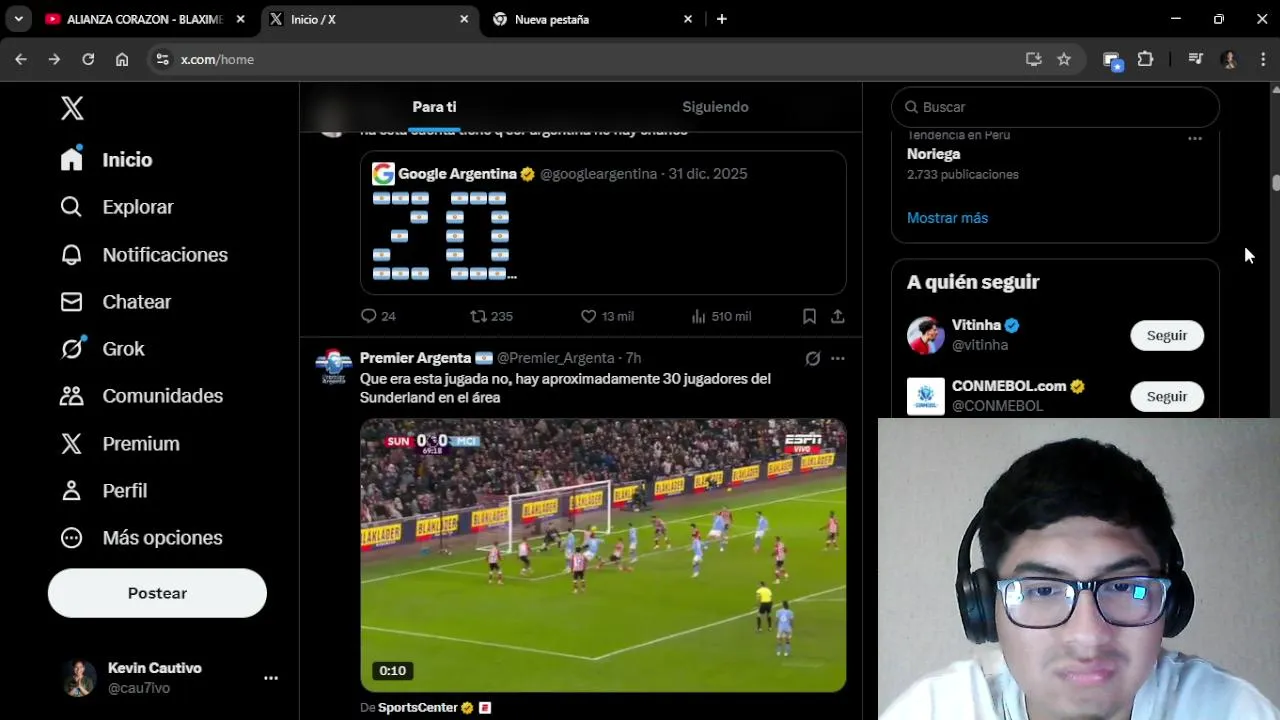Follow Vitinha with Seguir button
Viewport: 1280px width, 720px height.
1166,336
